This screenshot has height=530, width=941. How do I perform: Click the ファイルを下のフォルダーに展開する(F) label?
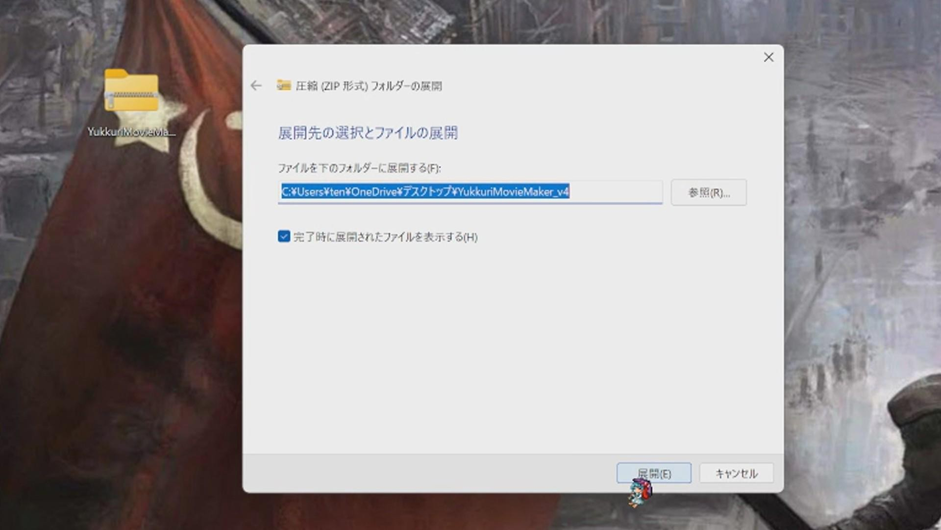point(359,168)
